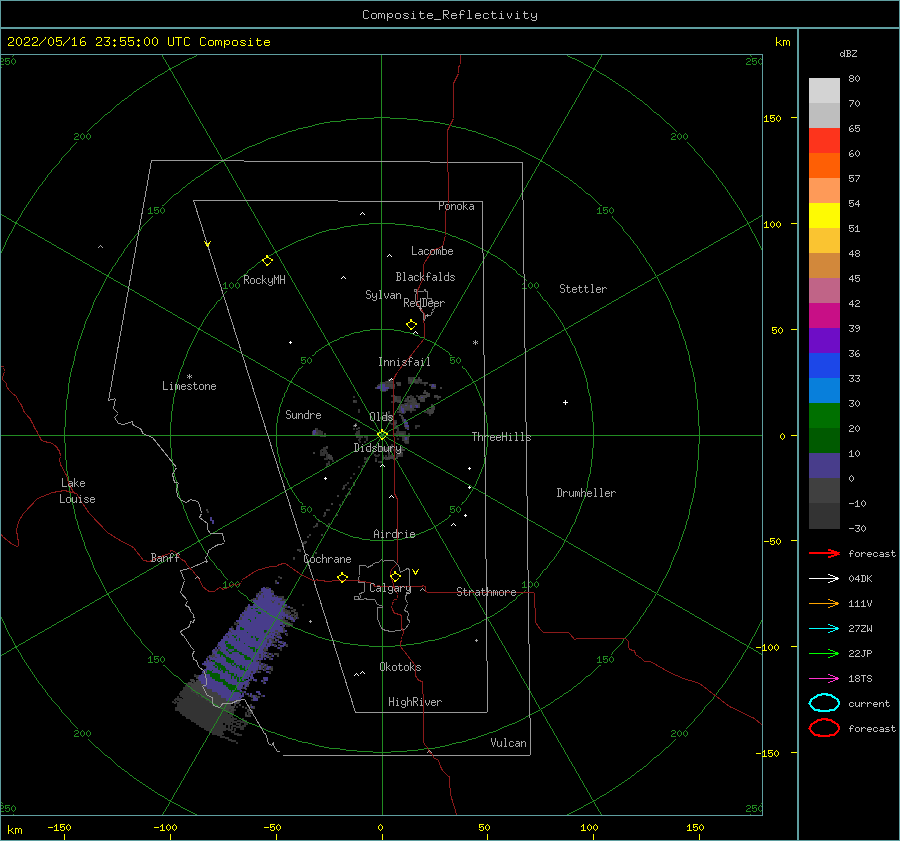This screenshot has width=900, height=841.
Task: Click the yellow diamond marker inside Calgary
Action: [x=395, y=576]
